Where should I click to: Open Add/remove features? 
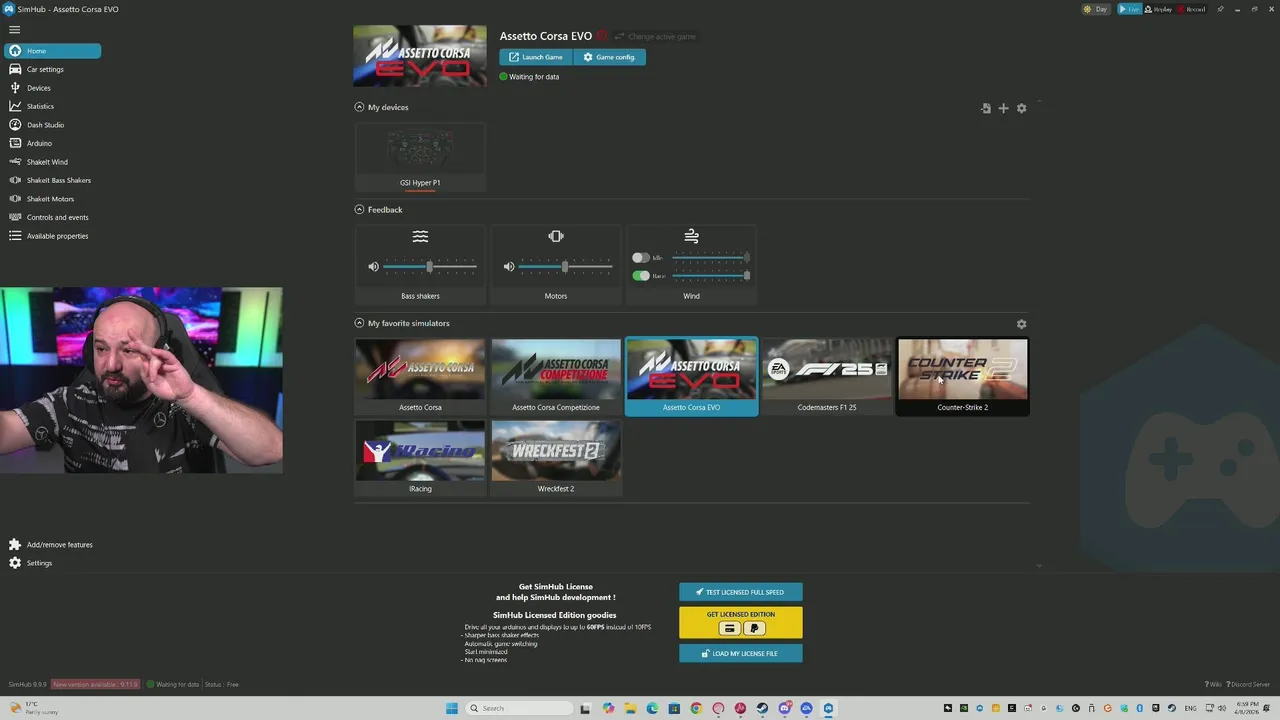point(59,545)
